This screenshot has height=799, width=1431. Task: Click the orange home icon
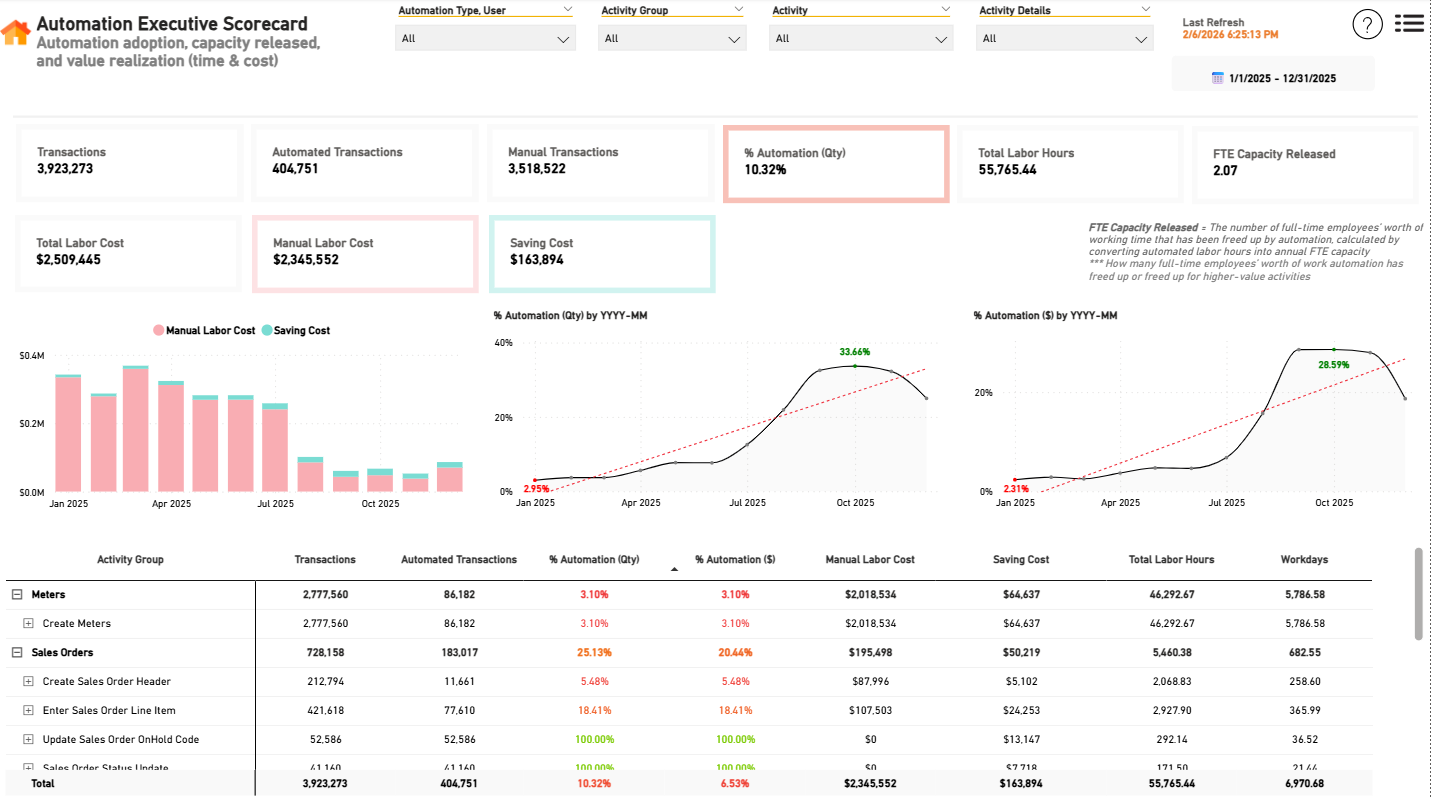pos(16,33)
